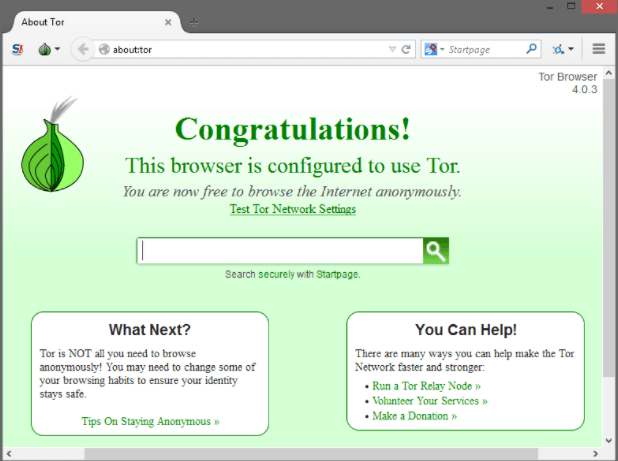618x461 pixels.
Task: Click the vertical scrollbar down arrow
Action: point(609,440)
